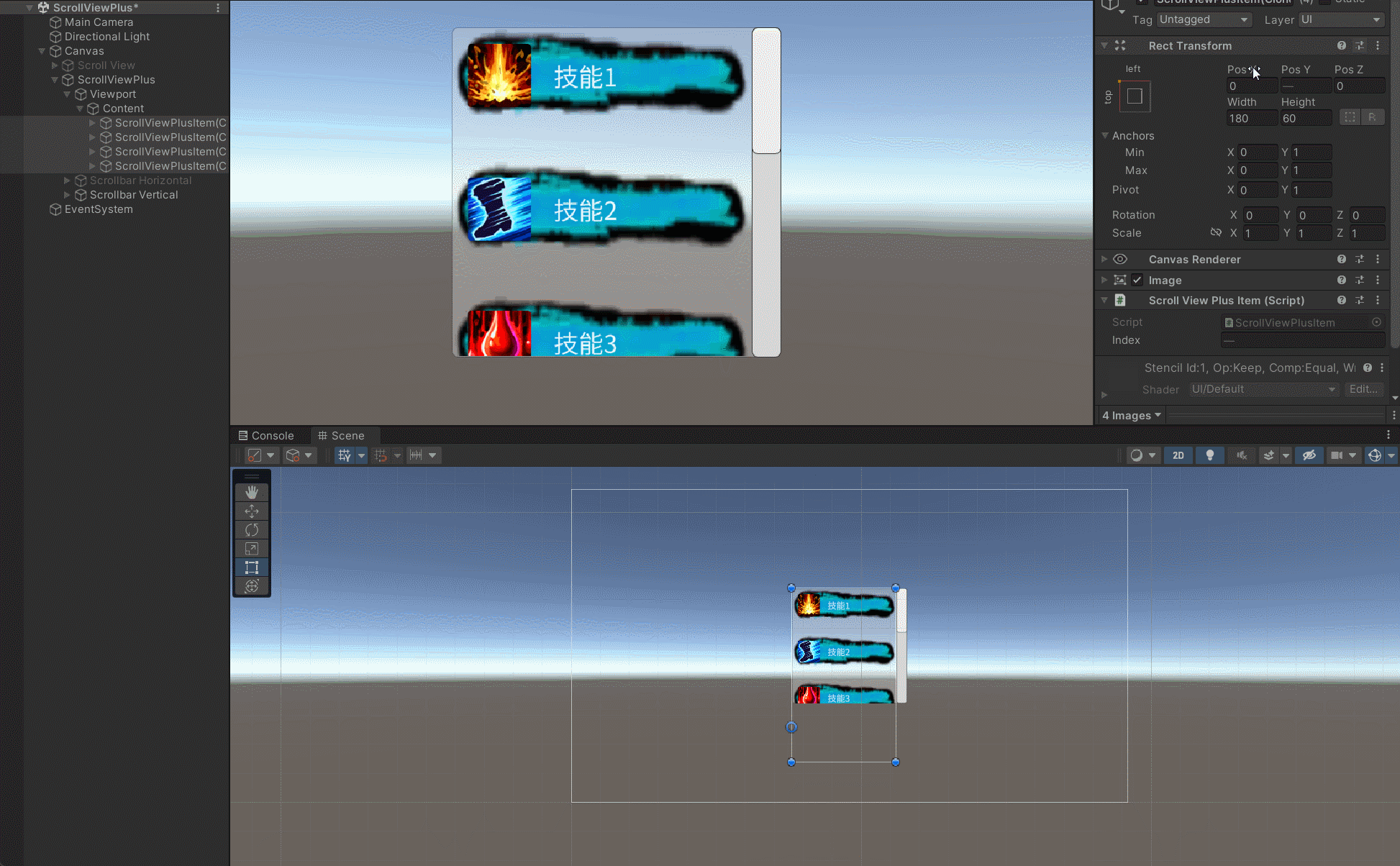Select the Rotate tool
The width and height of the screenshot is (1400, 866).
pos(252,530)
